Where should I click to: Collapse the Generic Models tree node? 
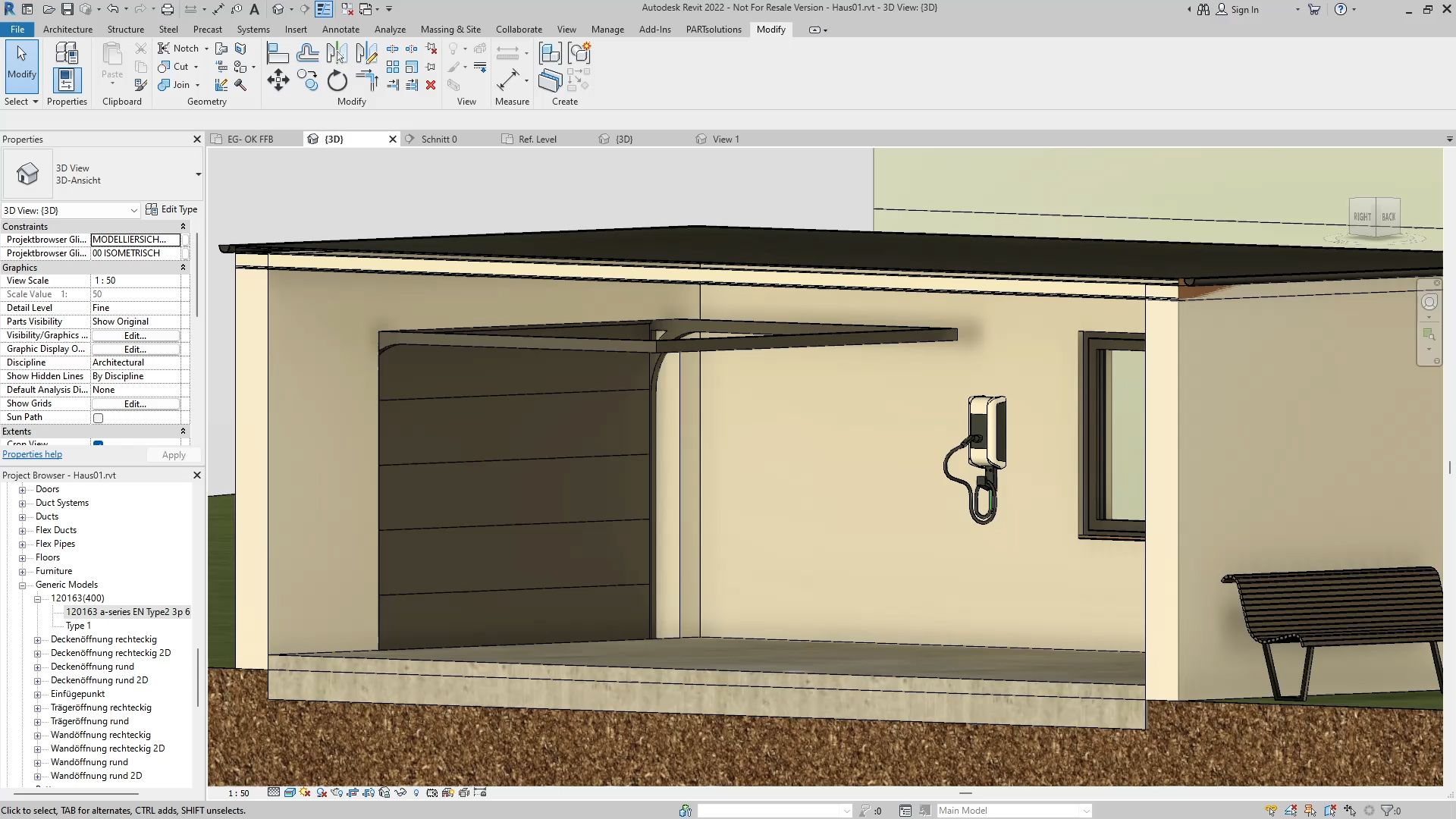(x=22, y=585)
